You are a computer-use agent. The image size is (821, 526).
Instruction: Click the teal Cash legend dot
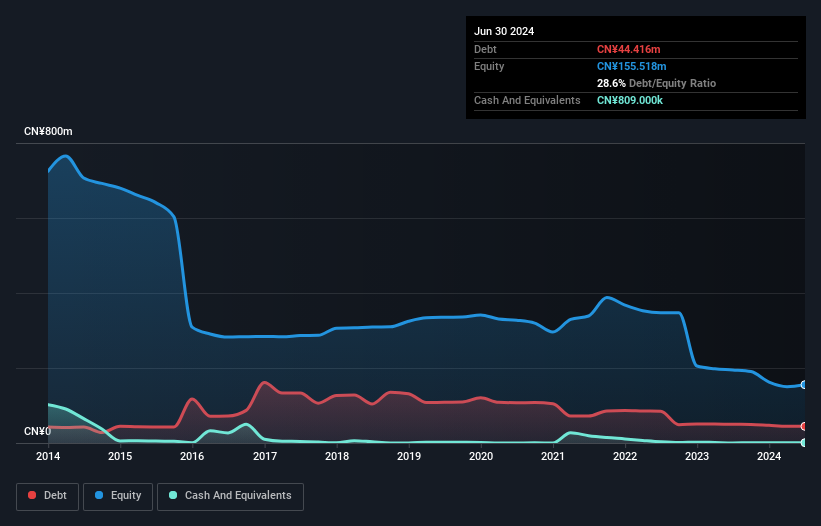pyautogui.click(x=173, y=495)
